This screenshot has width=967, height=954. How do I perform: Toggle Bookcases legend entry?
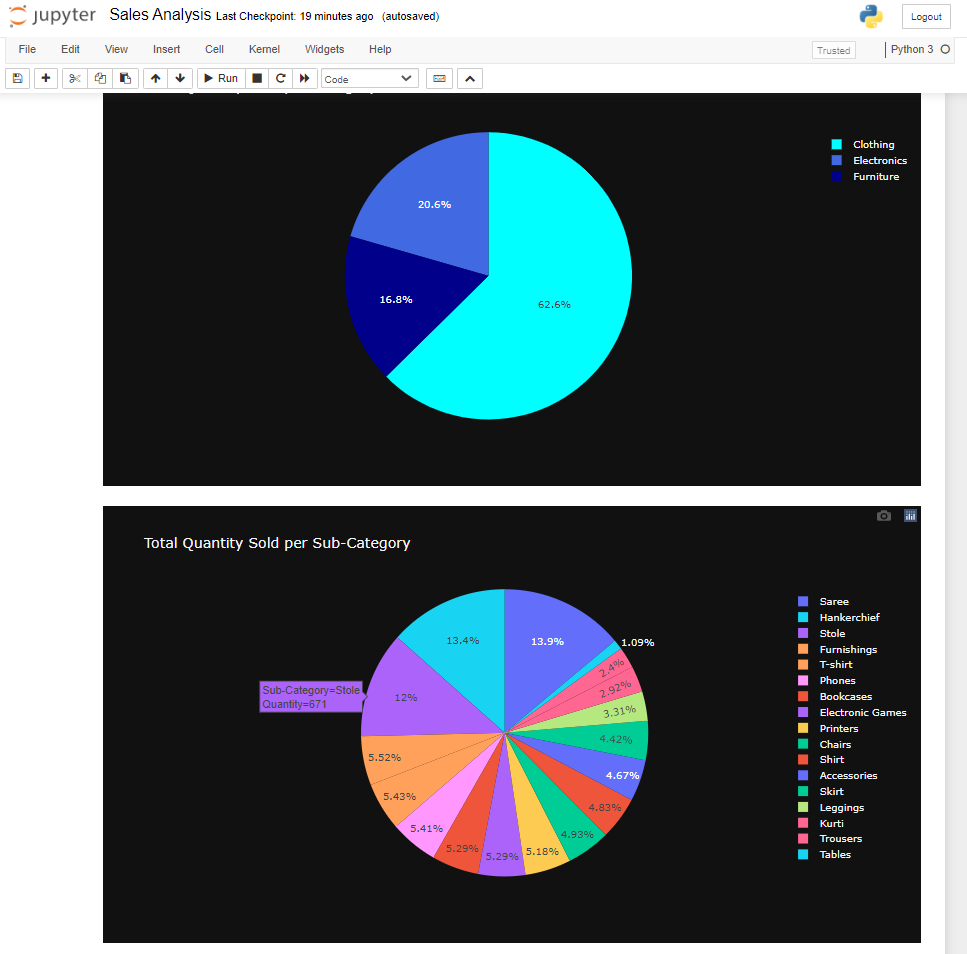click(835, 696)
